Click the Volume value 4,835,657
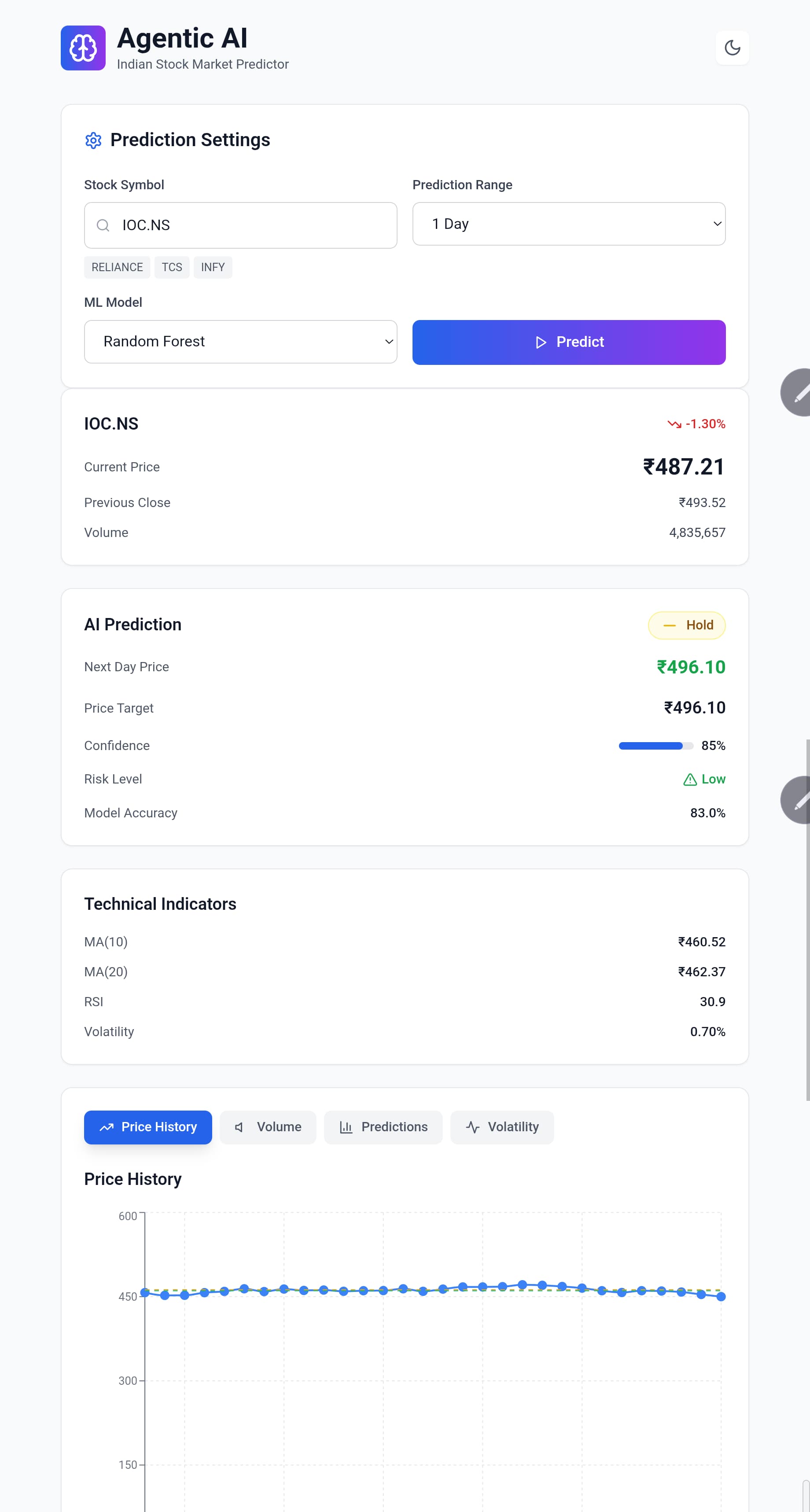 [697, 533]
